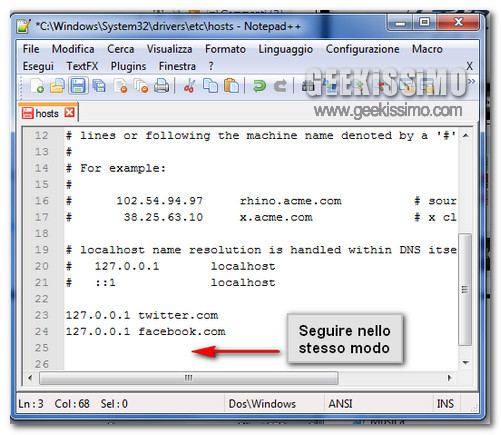Image resolution: width=501 pixels, height=435 pixels.
Task: Minimize the Notepad++ window
Action: click(x=400, y=23)
